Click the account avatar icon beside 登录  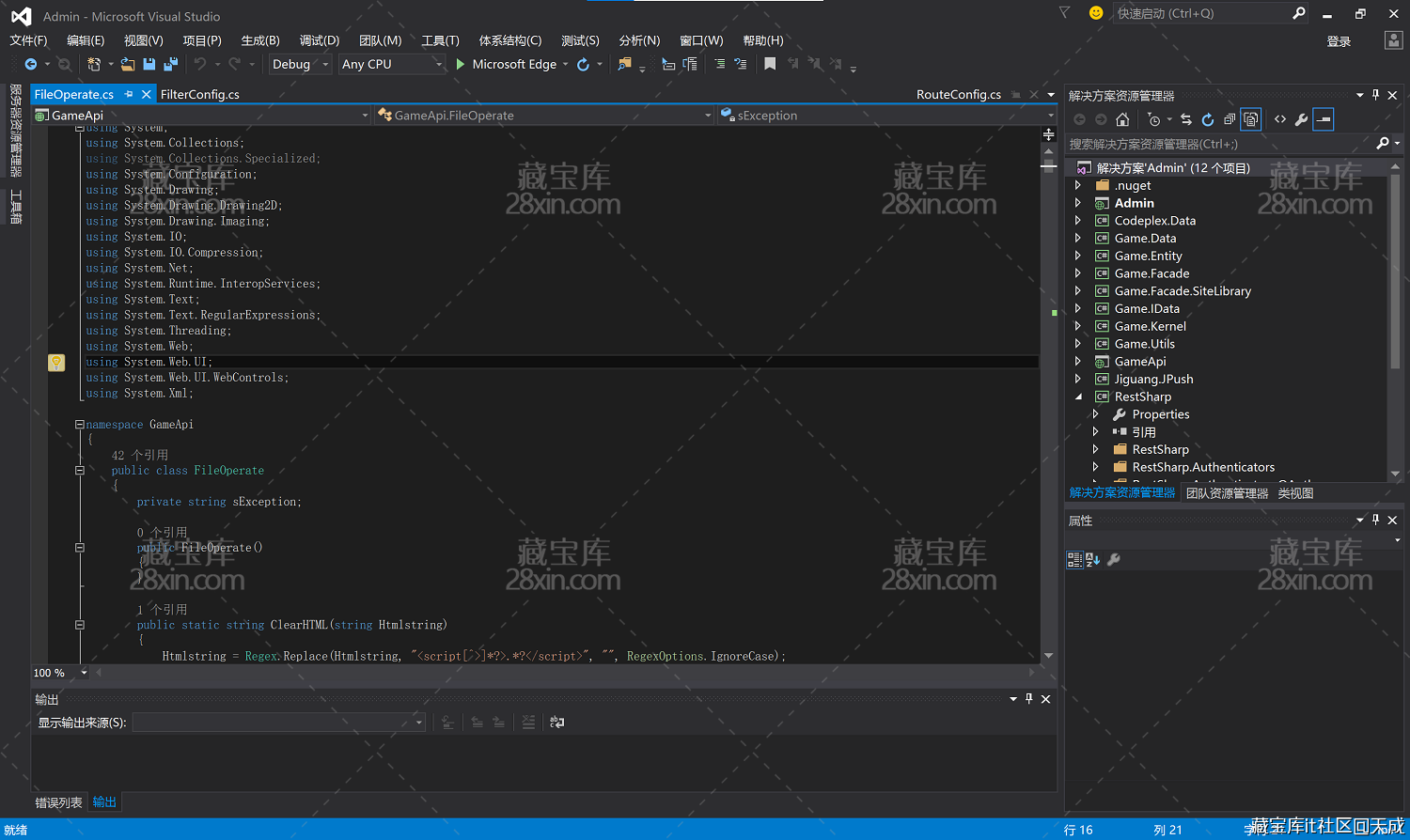(x=1394, y=40)
